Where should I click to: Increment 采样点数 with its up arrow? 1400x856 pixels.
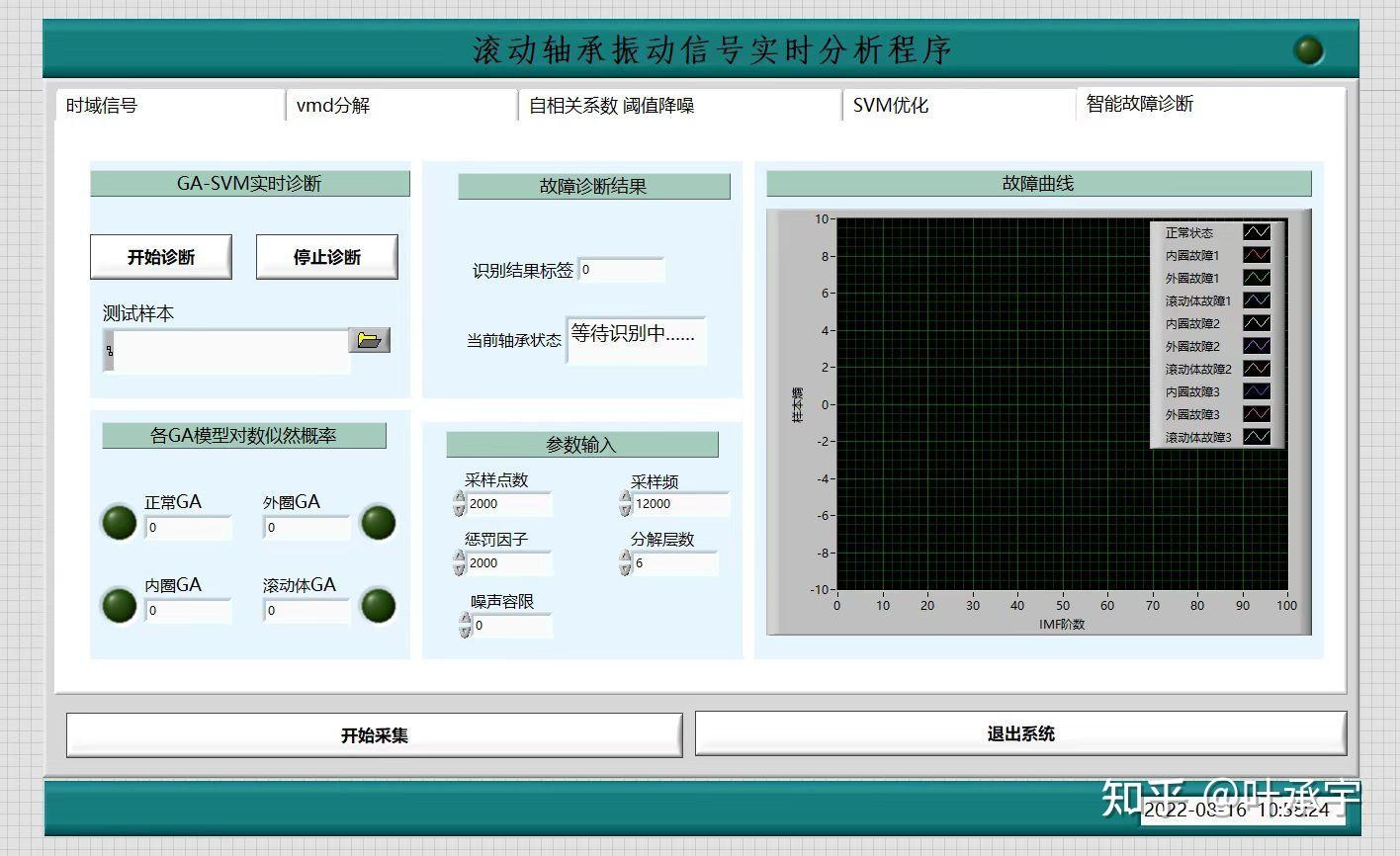(459, 498)
